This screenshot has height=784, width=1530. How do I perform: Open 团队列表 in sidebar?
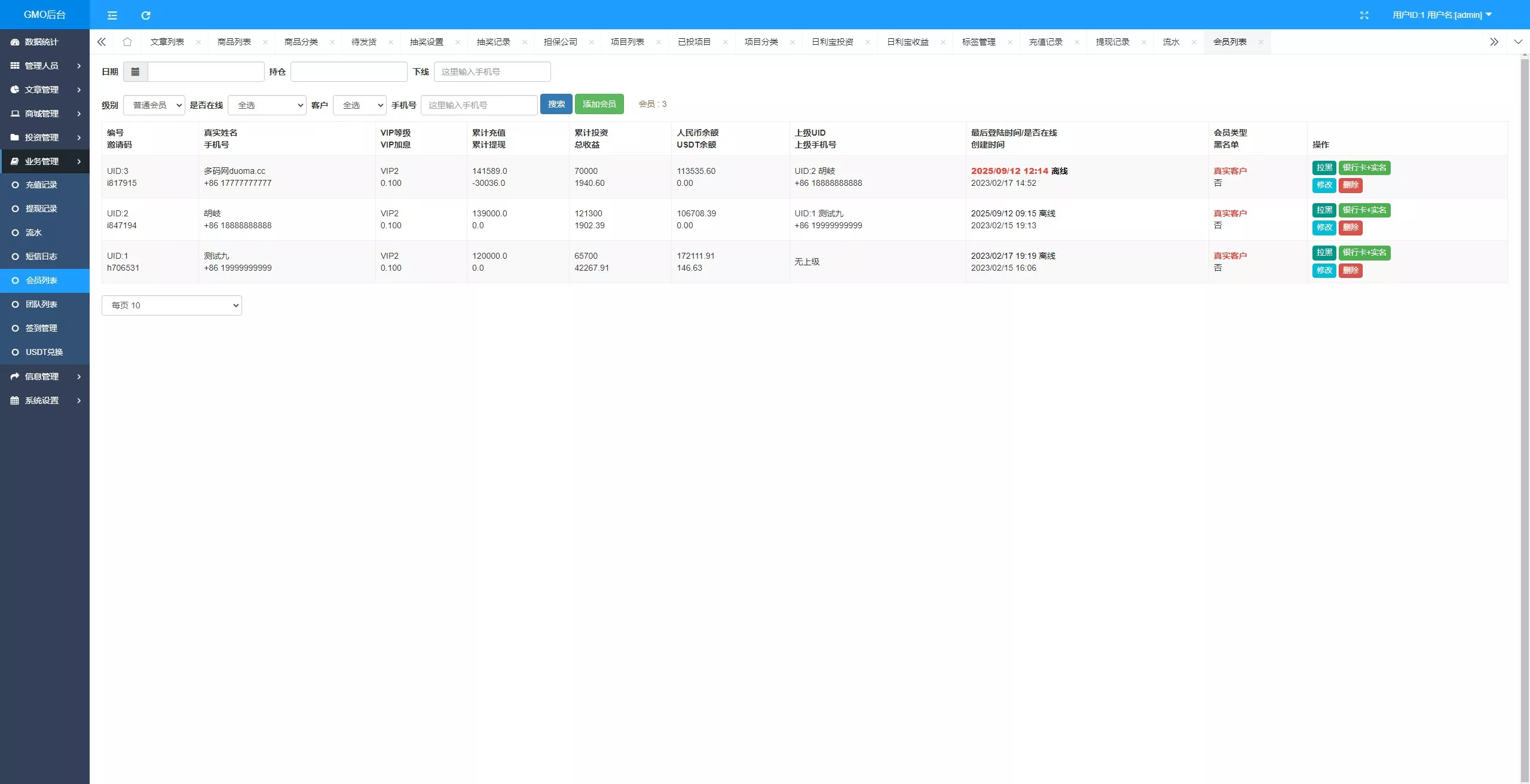[45, 304]
